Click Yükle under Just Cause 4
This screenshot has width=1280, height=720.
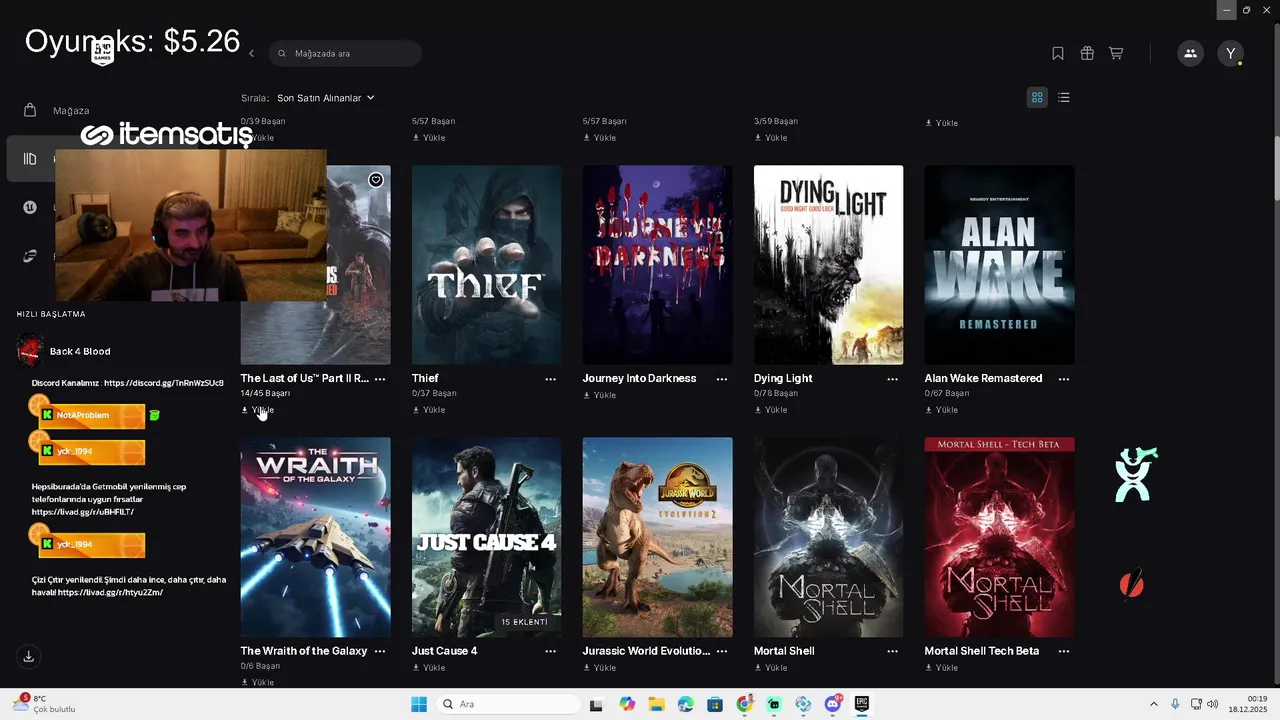pos(429,668)
